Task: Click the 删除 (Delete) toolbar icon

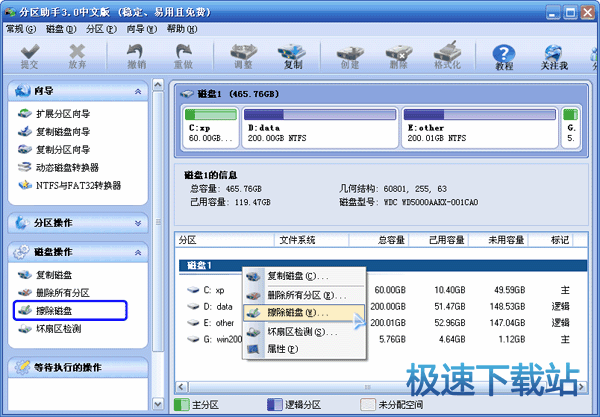Action: coord(399,56)
